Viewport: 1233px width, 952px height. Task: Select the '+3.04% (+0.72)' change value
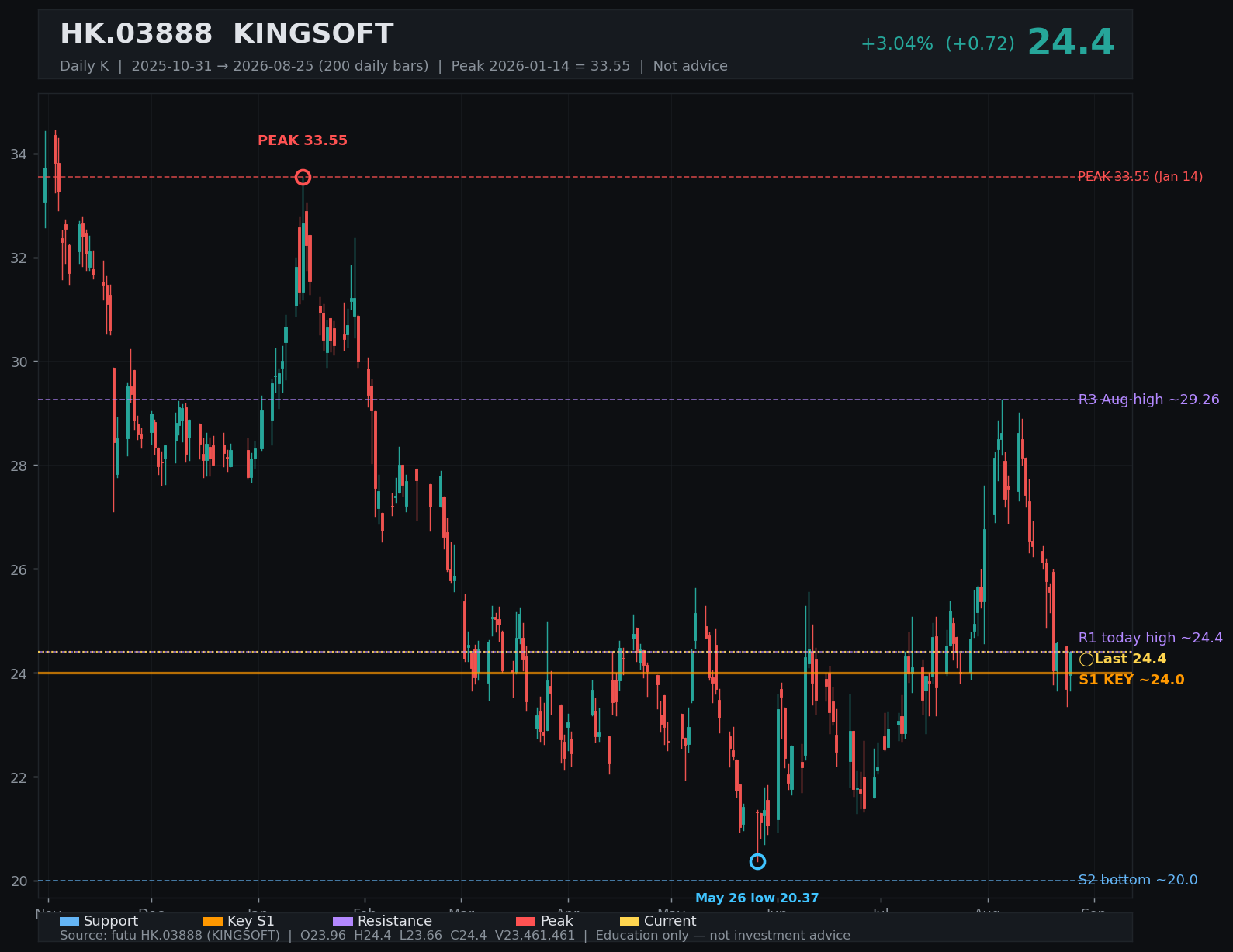(937, 44)
